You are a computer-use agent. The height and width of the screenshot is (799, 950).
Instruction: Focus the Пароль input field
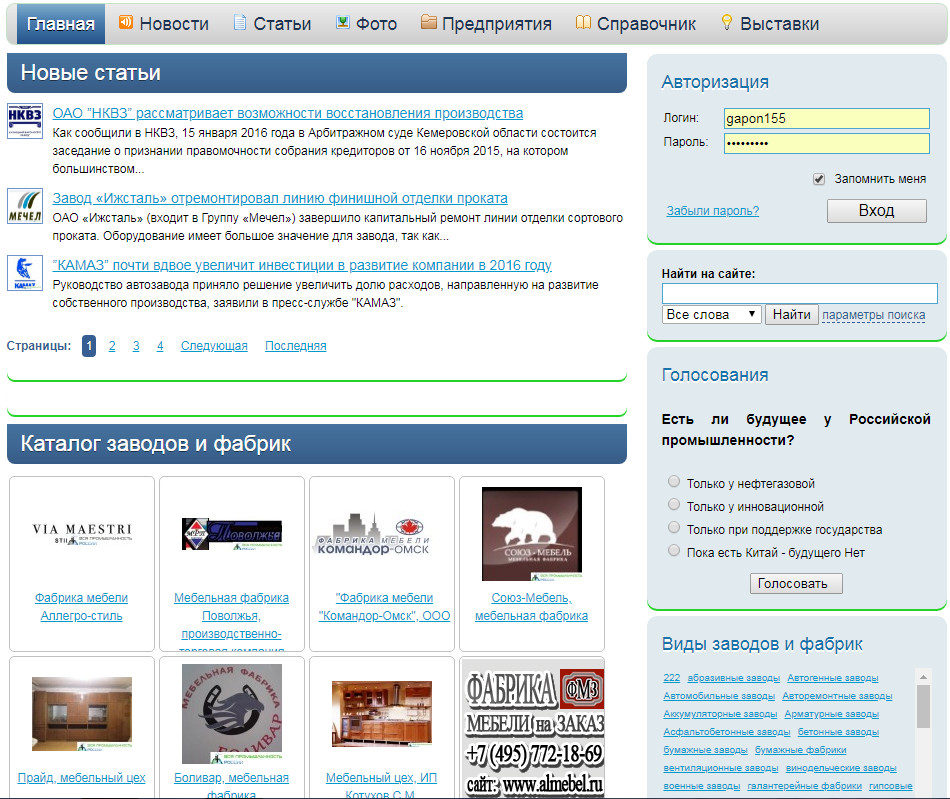coord(826,143)
